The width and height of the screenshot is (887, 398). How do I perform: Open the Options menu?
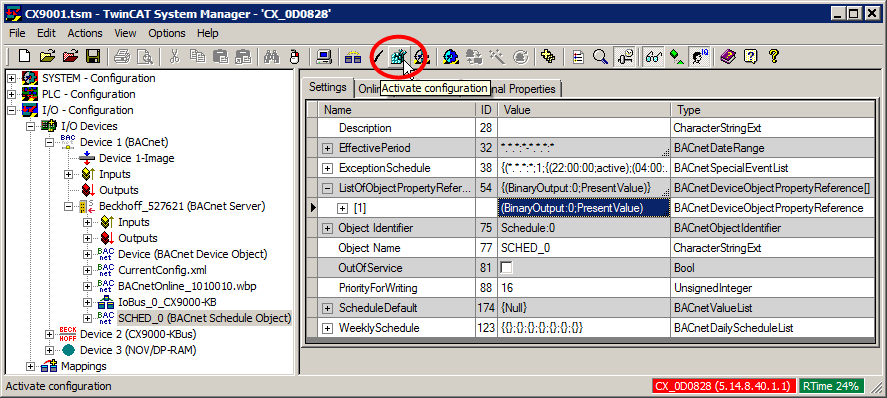[167, 33]
